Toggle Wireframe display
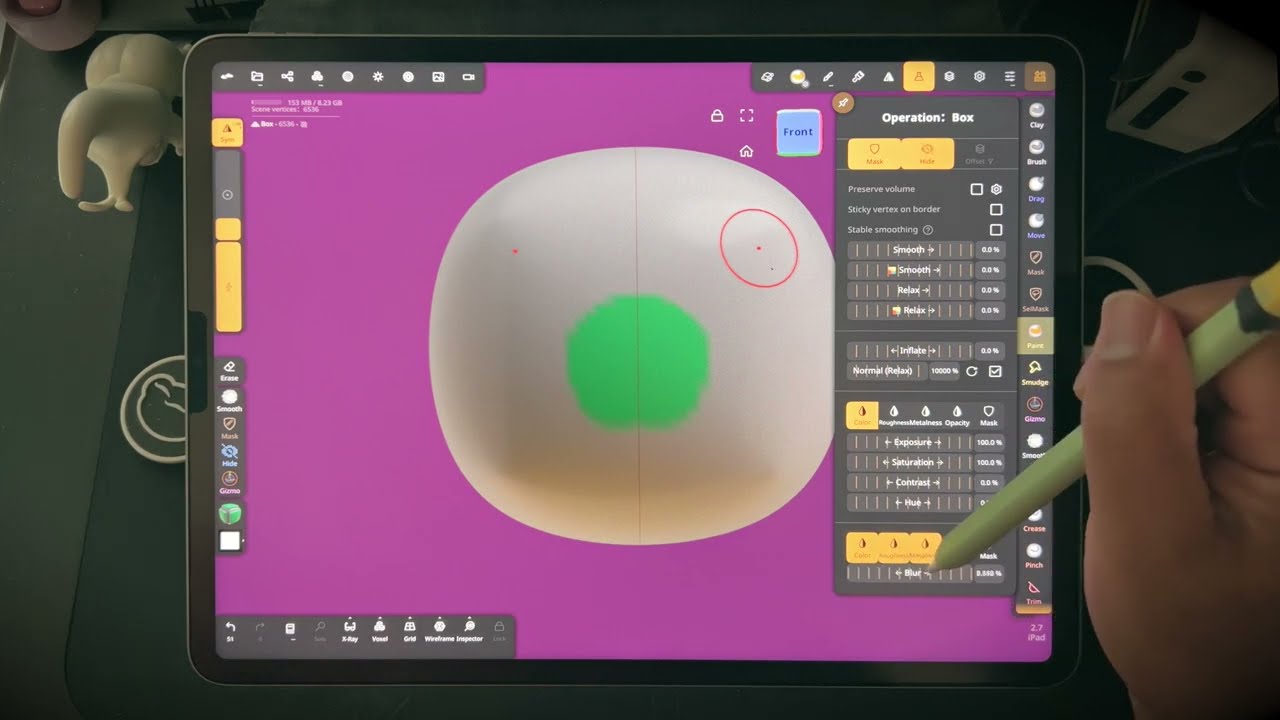The image size is (1280, 720). tap(439, 630)
